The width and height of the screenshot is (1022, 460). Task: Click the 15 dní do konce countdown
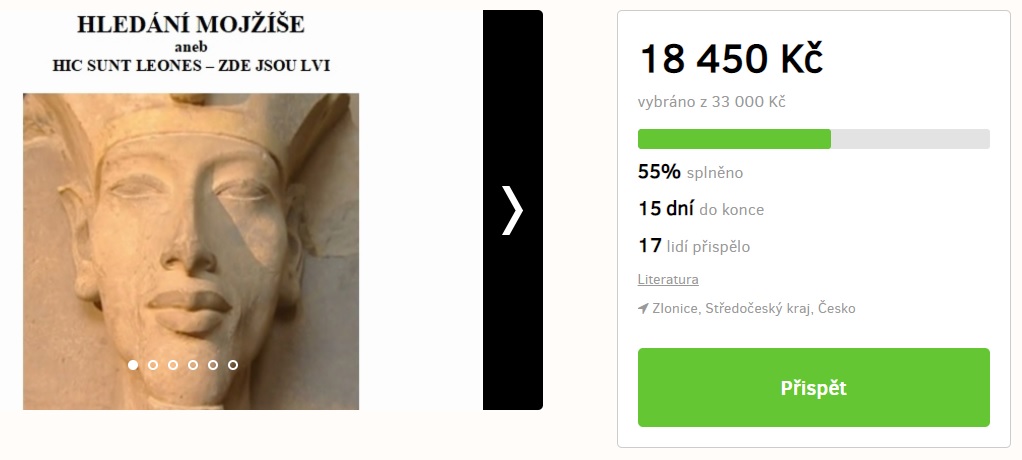(701, 209)
